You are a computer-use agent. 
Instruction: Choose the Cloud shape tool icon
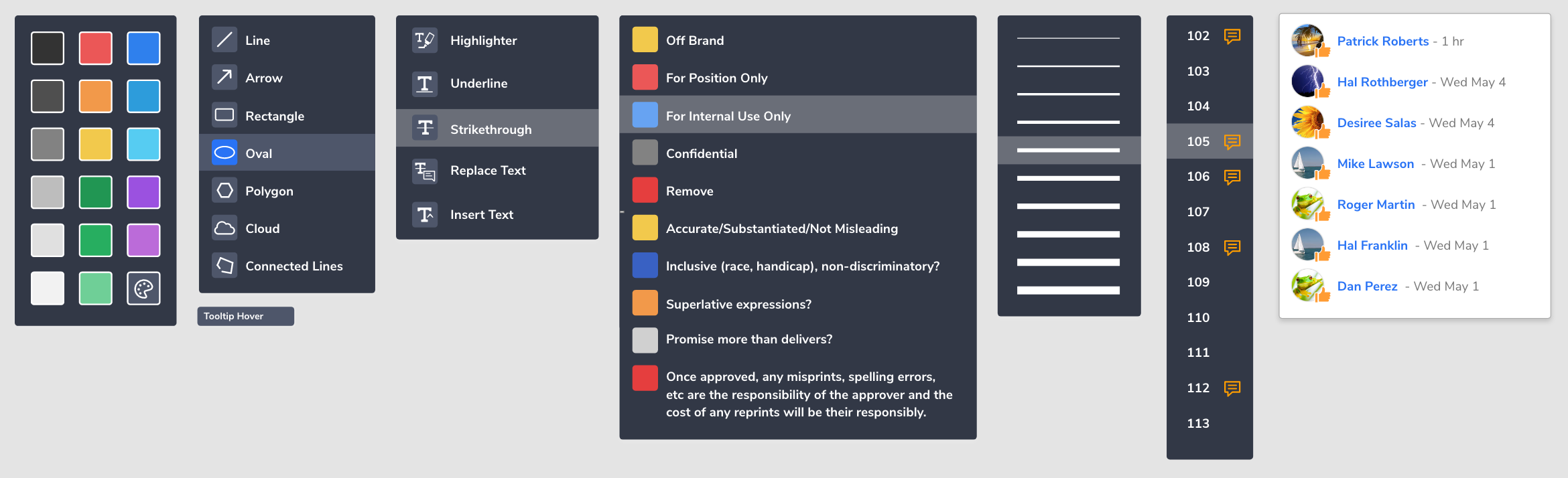pos(224,228)
